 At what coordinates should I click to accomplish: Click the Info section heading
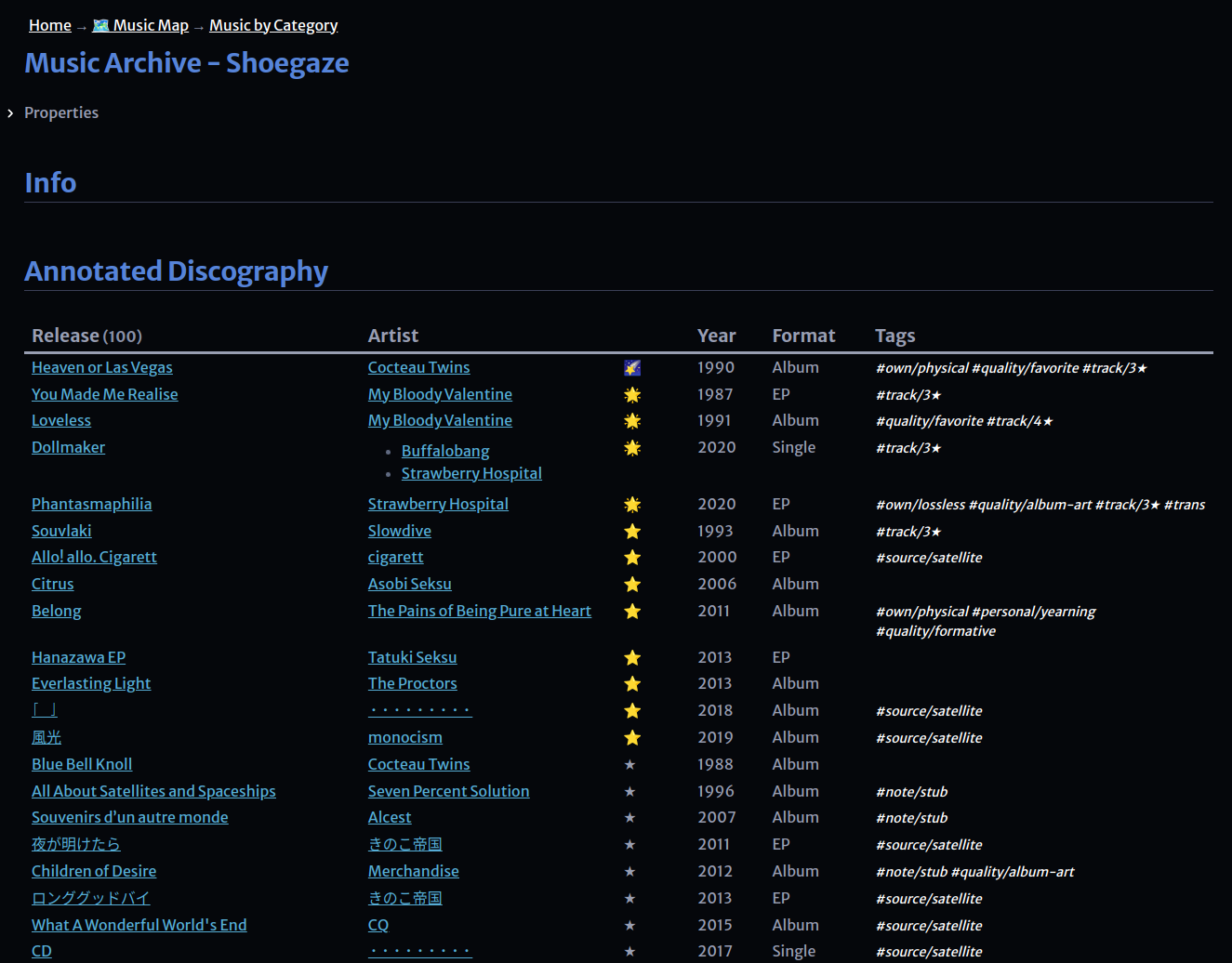(x=50, y=182)
